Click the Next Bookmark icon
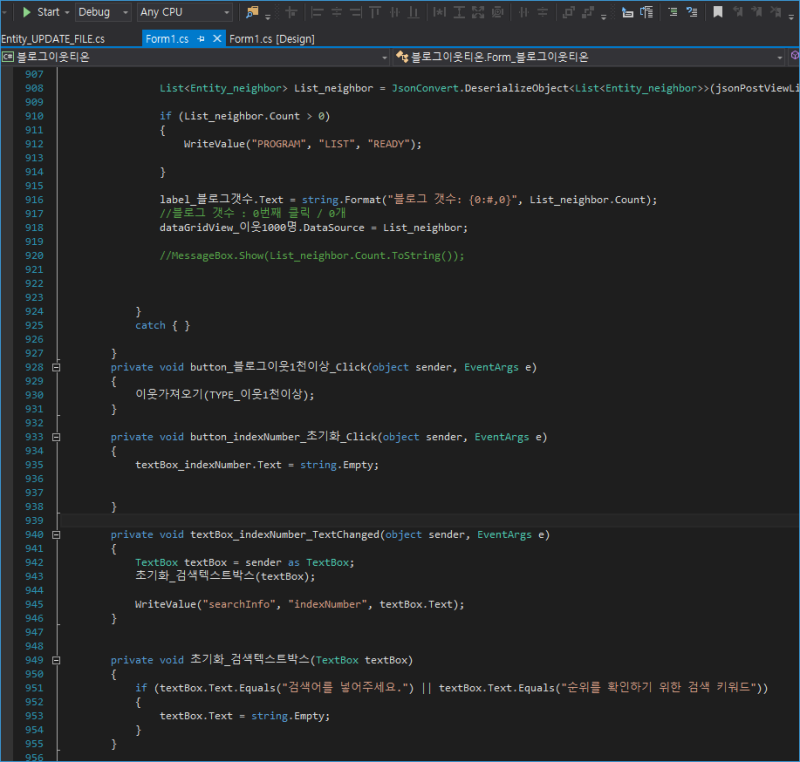Viewport: 800px width, 762px height. 757,12
